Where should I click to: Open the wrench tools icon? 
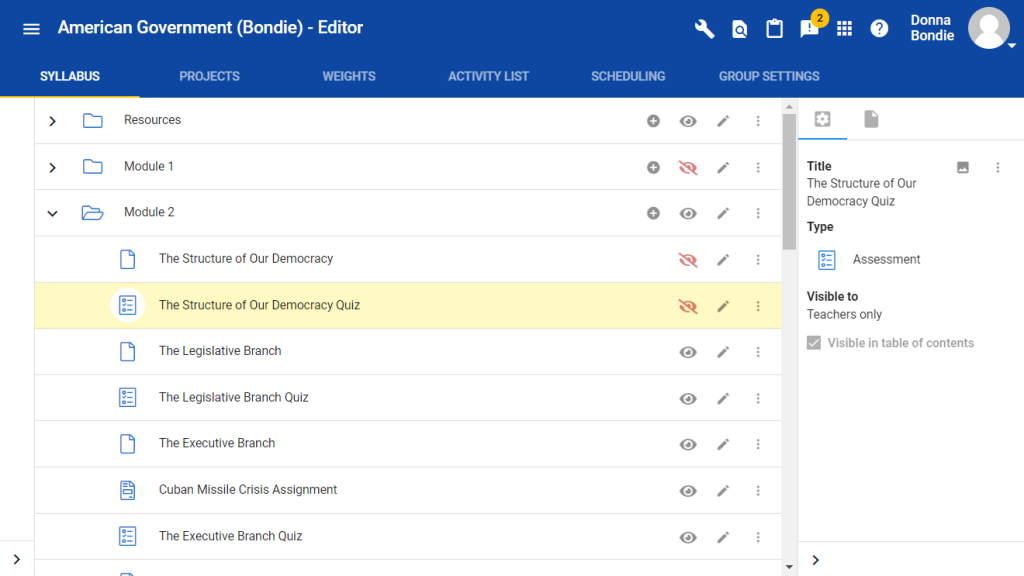point(705,29)
